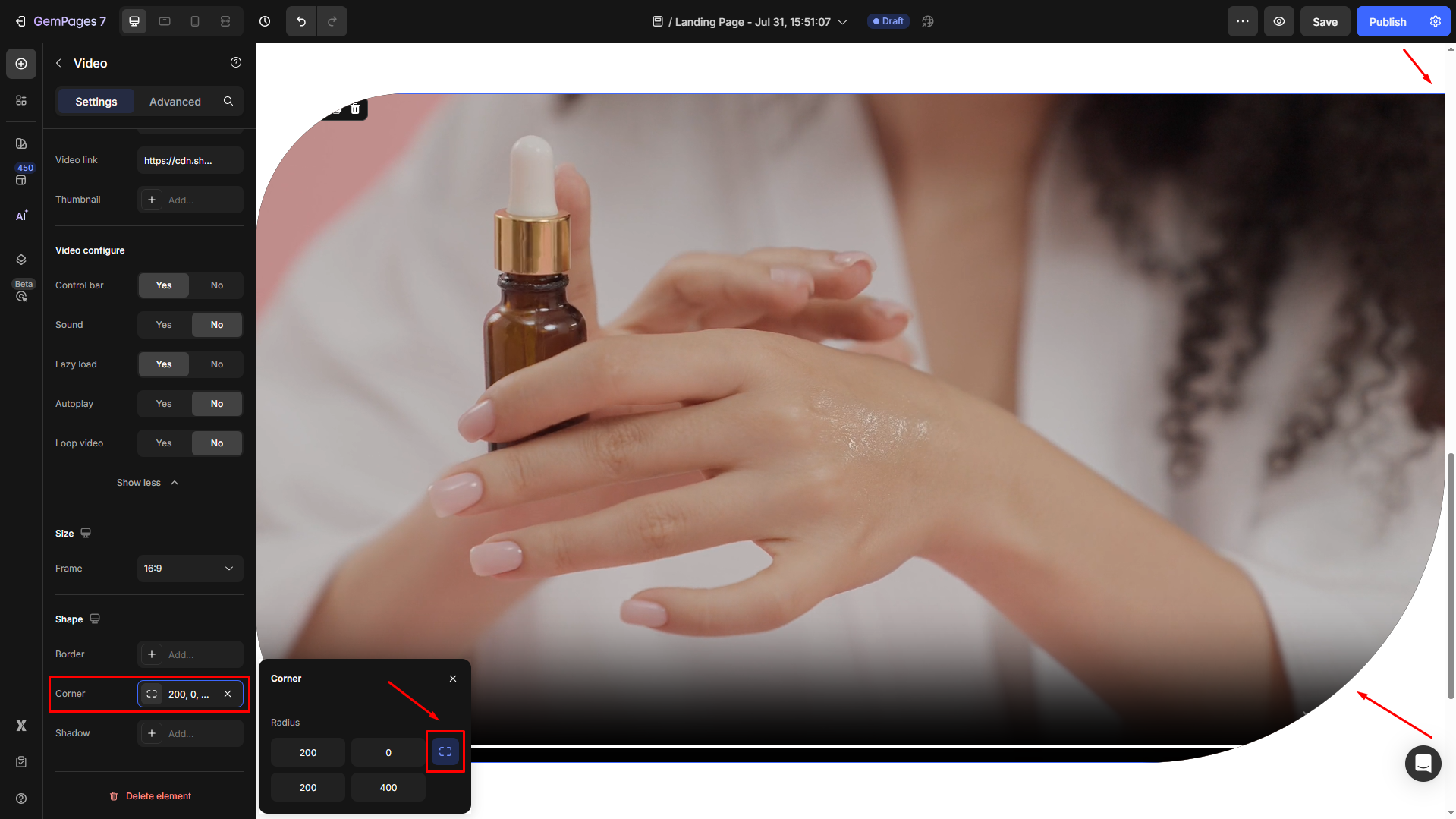The height and width of the screenshot is (819, 1456).
Task: Turn Autoplay to Yes
Action: [164, 404]
